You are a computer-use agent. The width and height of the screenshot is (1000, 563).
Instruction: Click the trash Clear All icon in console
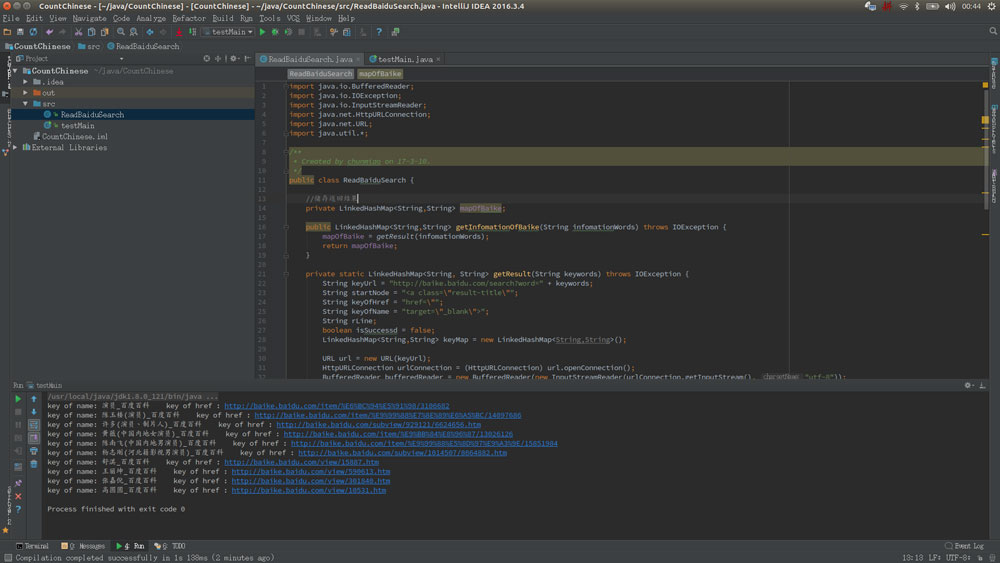[x=34, y=463]
